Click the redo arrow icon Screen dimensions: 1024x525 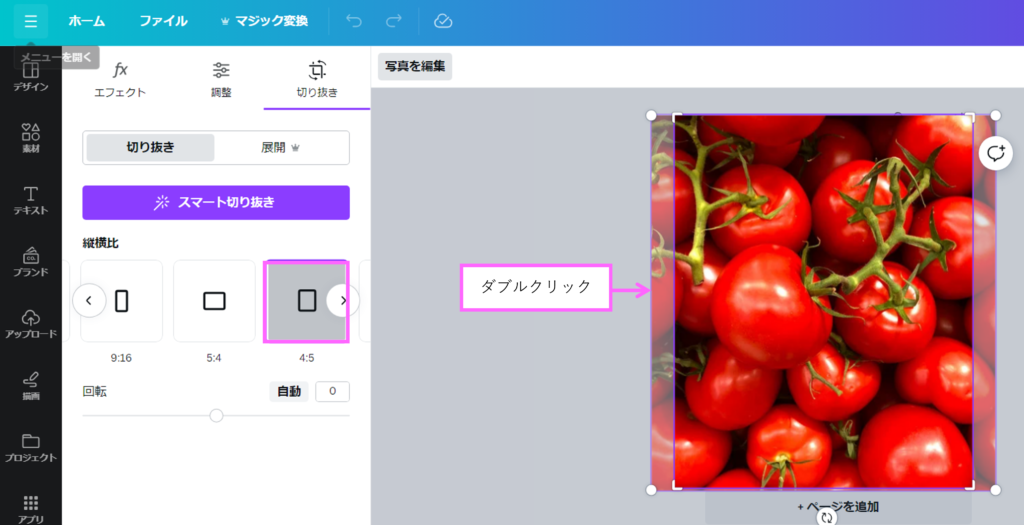[x=394, y=21]
